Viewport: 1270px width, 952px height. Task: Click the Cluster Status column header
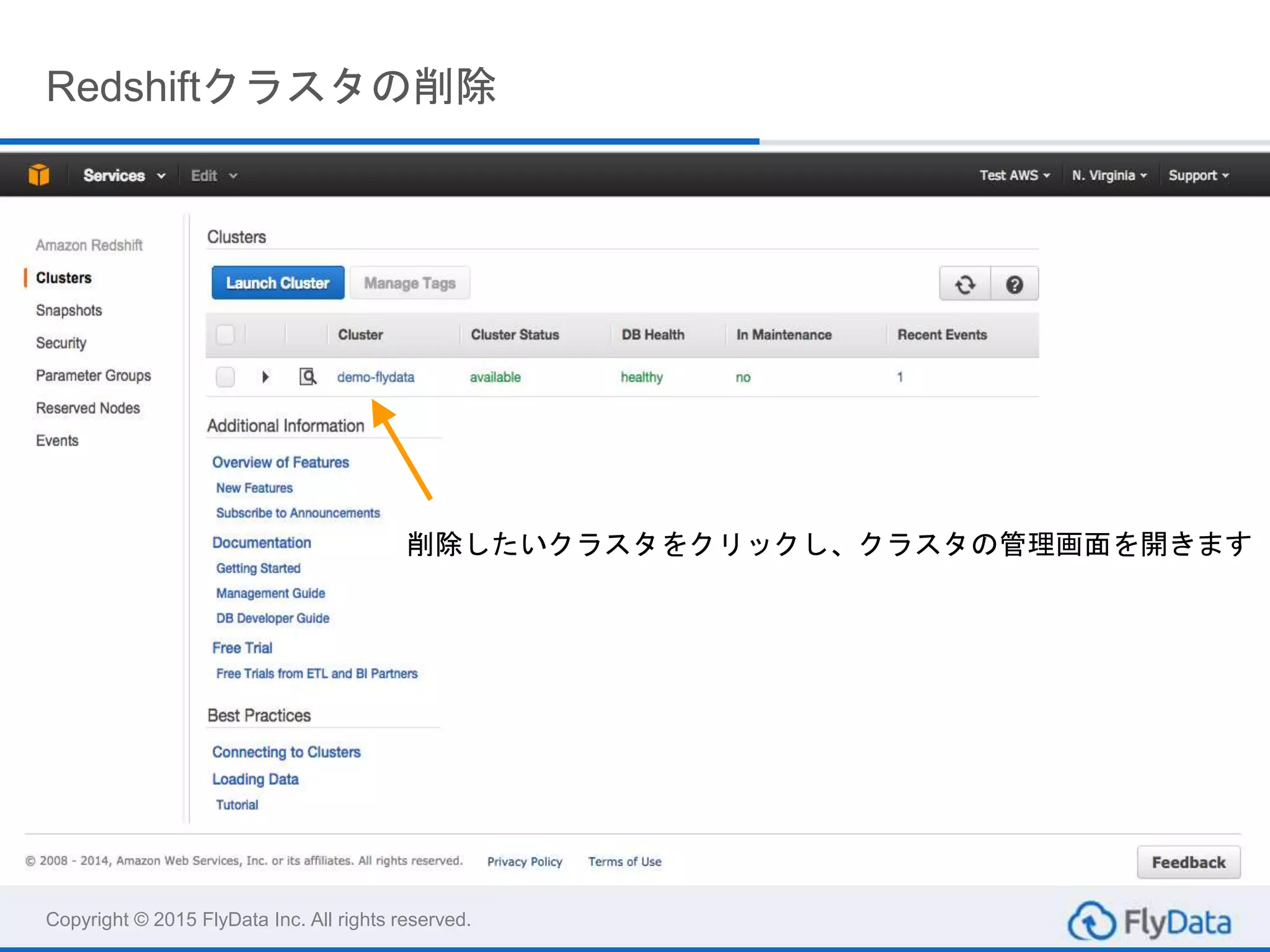click(515, 335)
